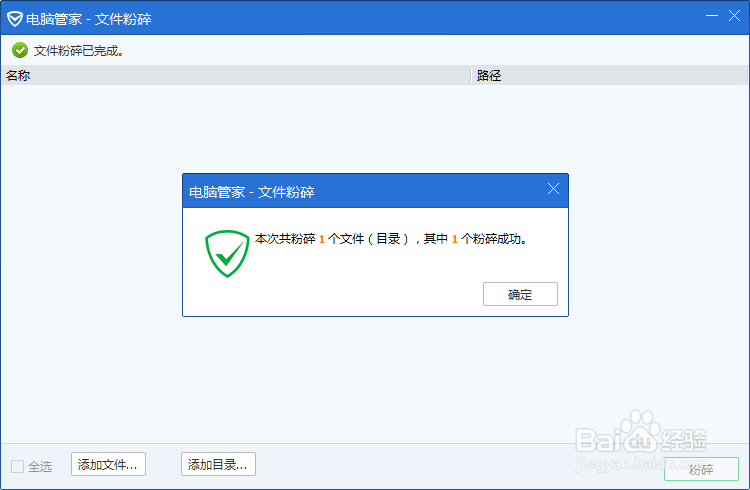Click the green checkmark status icon
The image size is (750, 490).
point(20,50)
